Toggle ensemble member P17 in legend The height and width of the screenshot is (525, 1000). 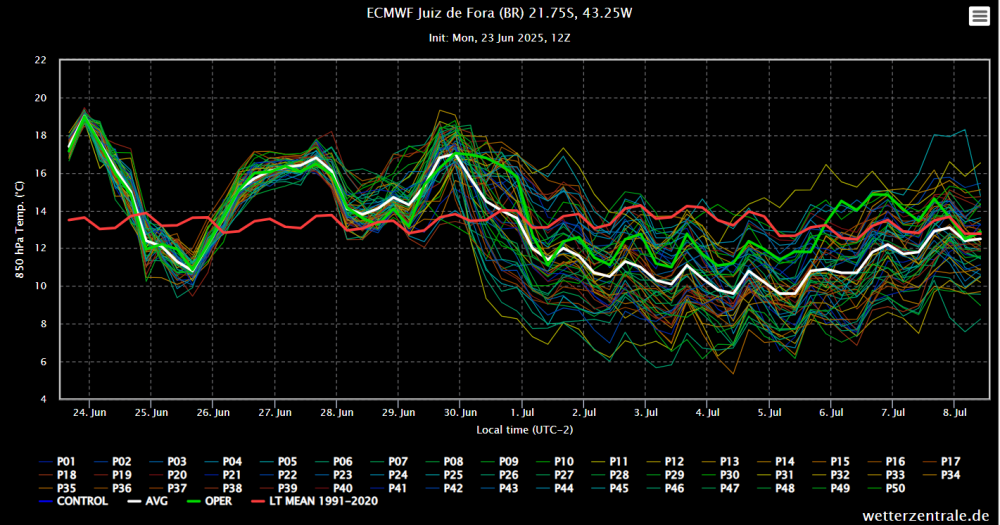point(951,460)
